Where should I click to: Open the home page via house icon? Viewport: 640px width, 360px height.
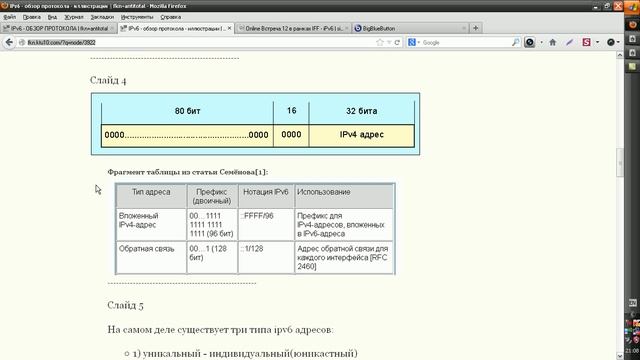pos(553,42)
